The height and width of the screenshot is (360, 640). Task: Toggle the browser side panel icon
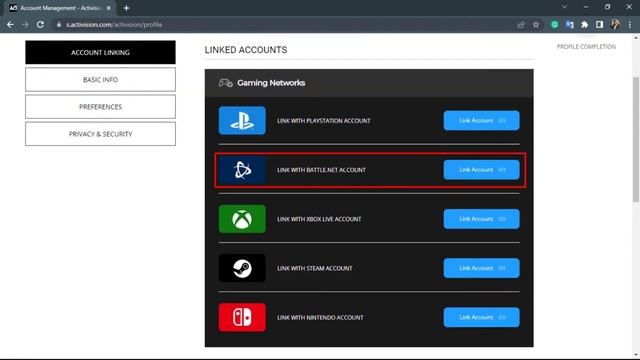point(600,25)
